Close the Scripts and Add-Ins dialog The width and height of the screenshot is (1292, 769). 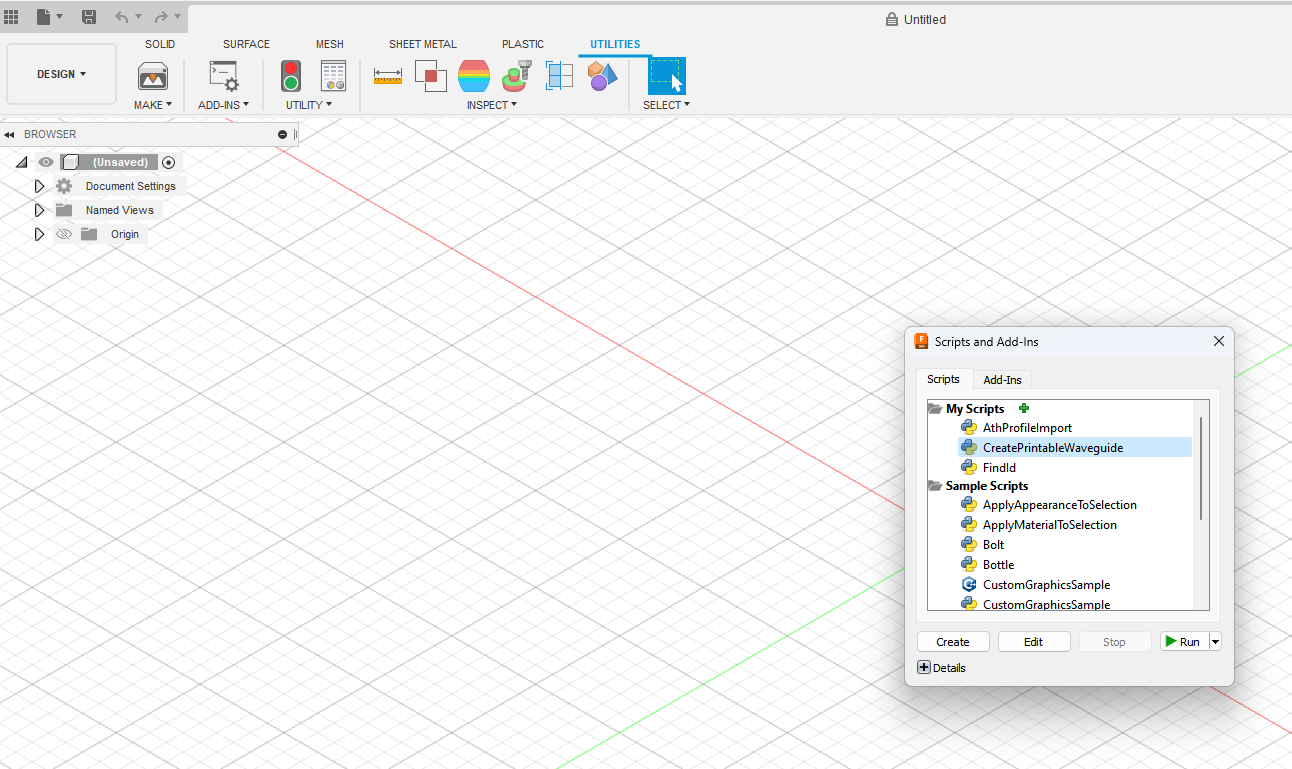click(x=1219, y=341)
